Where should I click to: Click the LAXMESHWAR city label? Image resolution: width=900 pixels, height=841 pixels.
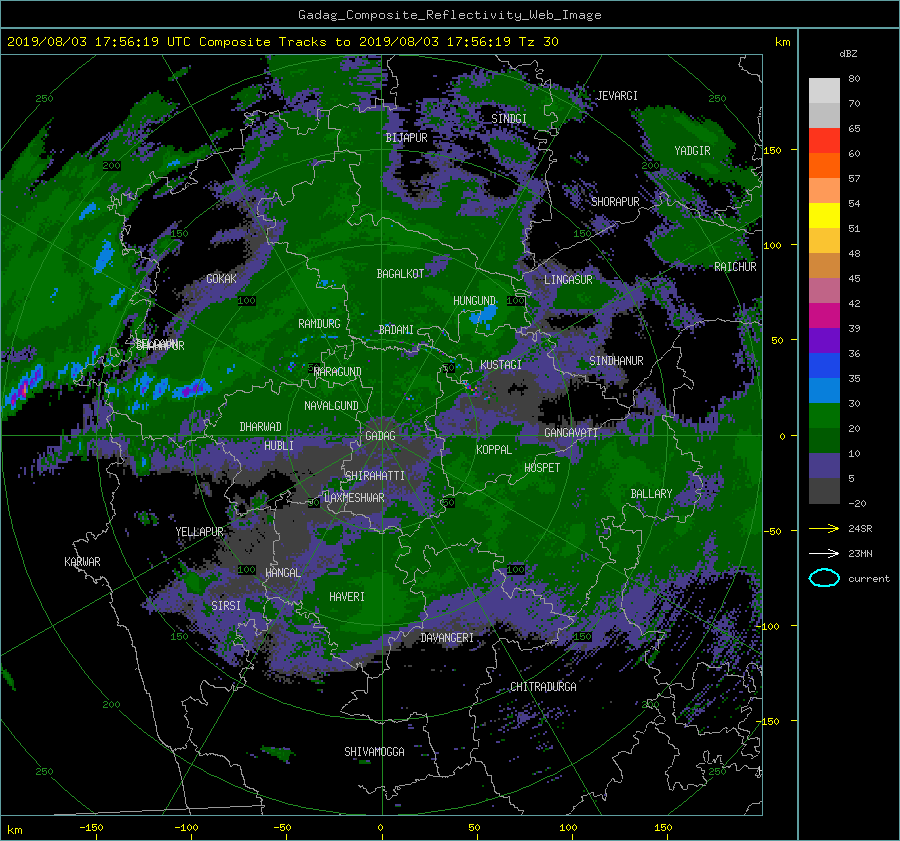click(x=354, y=498)
